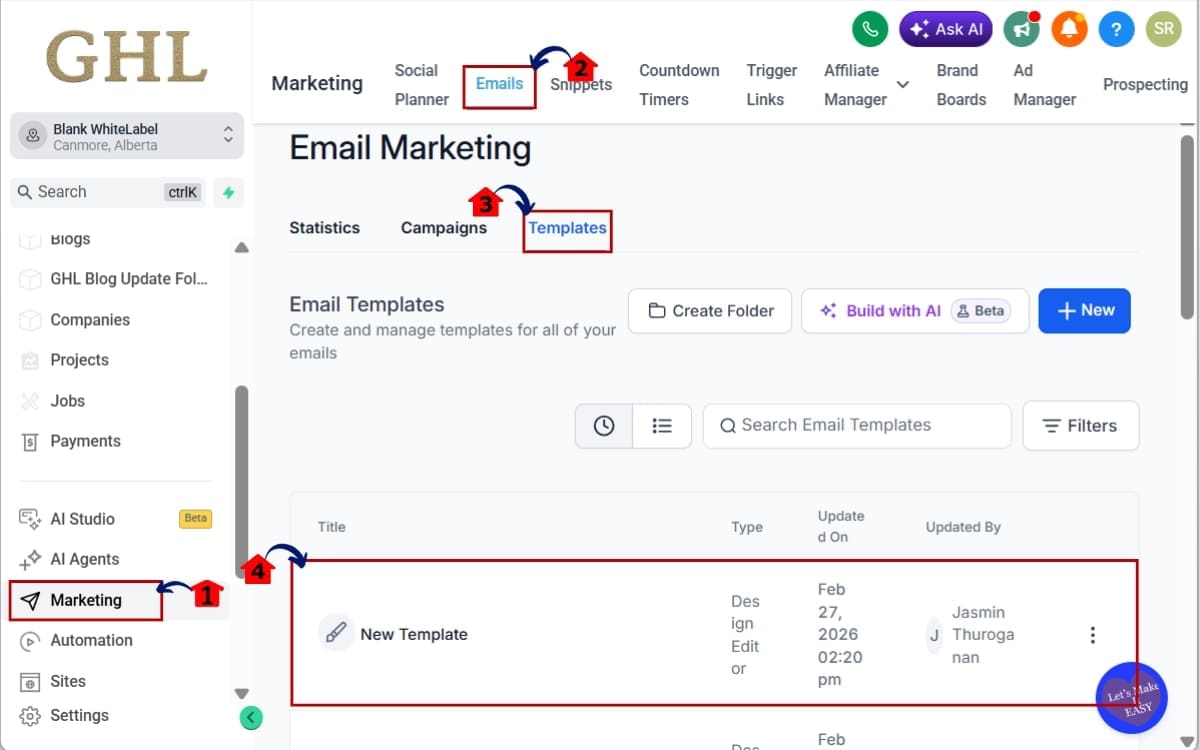This screenshot has height=750, width=1200.
Task: Open Marketing in the sidebar
Action: 86,600
